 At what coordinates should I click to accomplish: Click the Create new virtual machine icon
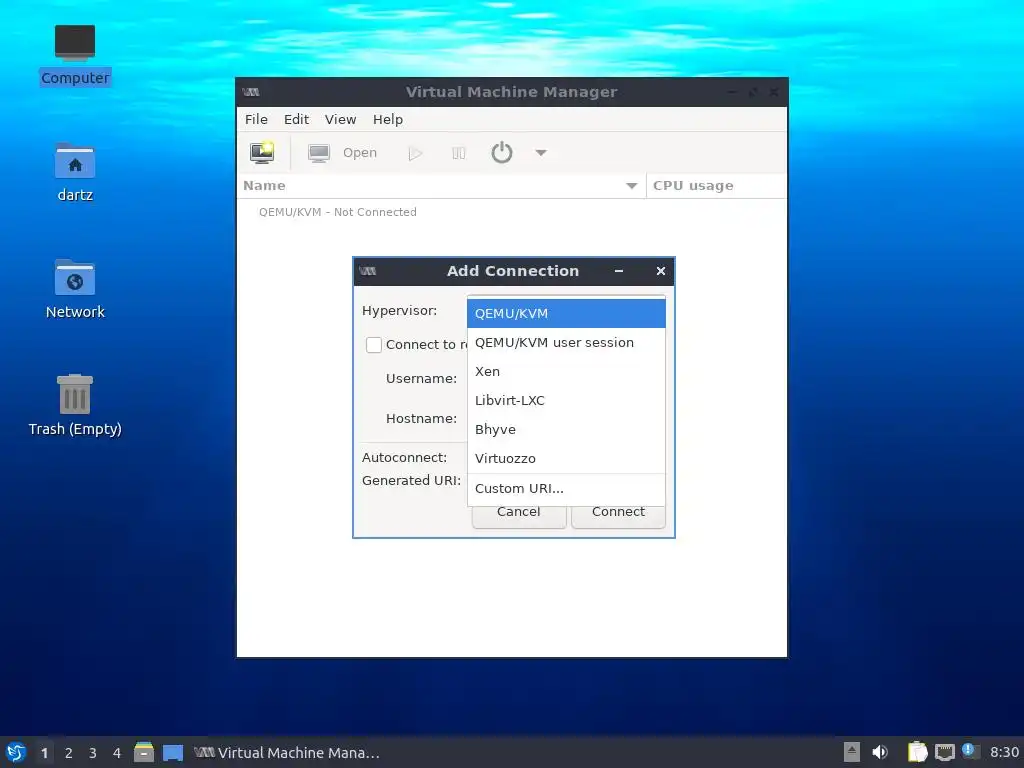[262, 153]
